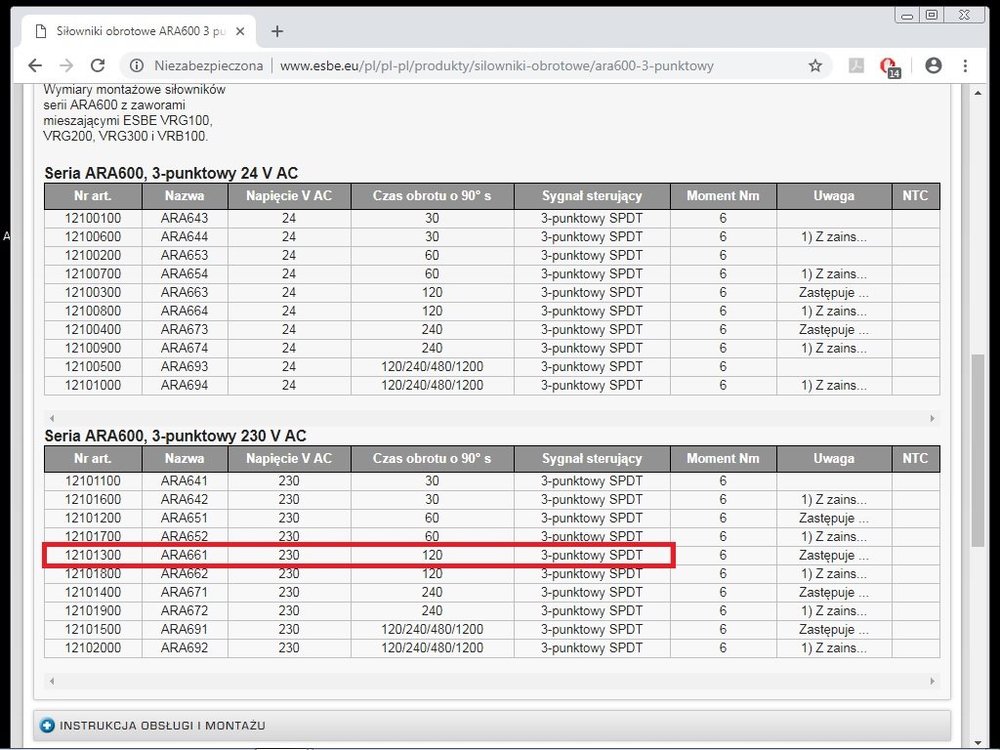Click the browser back arrow
This screenshot has height=750, width=1000.
coord(35,66)
